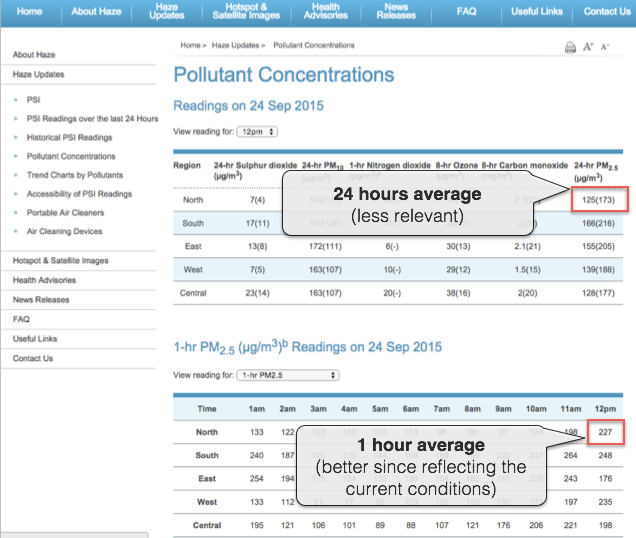The width and height of the screenshot is (636, 538).
Task: Open Portable Air Cleaners sidebar link
Action: pos(67,213)
